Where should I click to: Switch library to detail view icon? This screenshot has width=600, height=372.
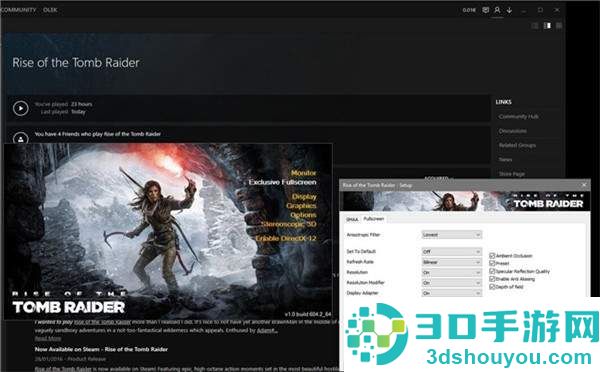pyautogui.click(x=547, y=26)
